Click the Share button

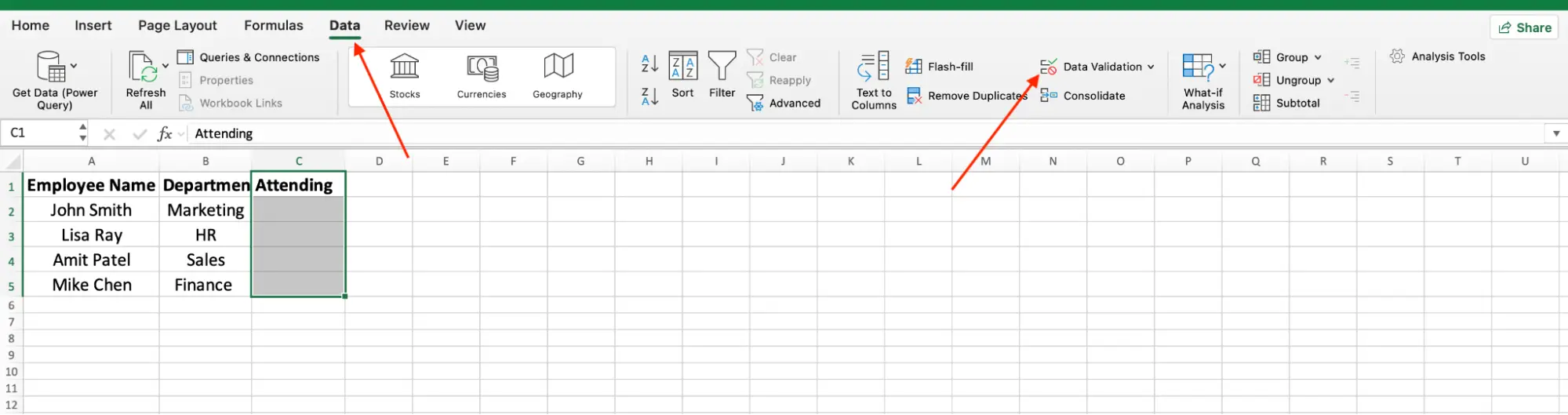[x=1524, y=27]
